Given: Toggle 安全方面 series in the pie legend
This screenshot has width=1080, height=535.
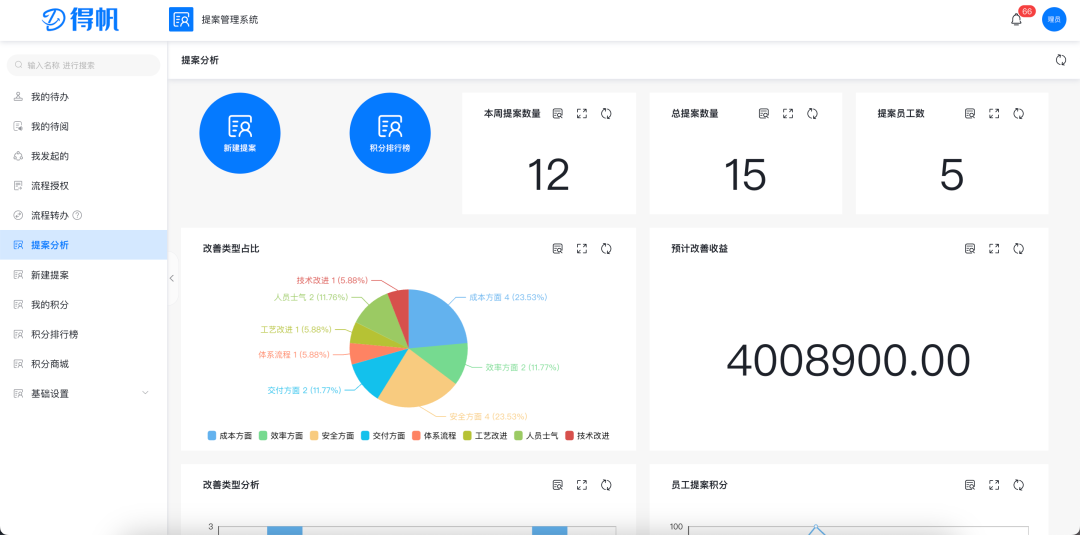Looking at the screenshot, I should 332,436.
